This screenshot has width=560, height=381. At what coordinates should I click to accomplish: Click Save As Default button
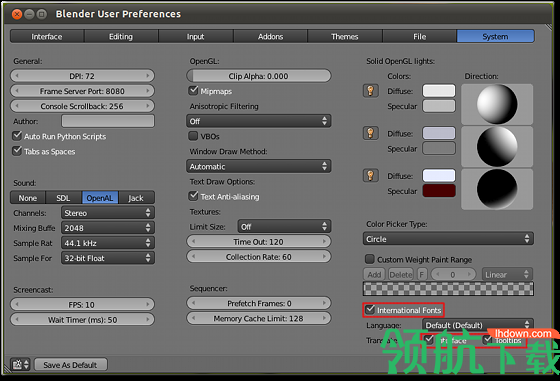click(x=70, y=365)
